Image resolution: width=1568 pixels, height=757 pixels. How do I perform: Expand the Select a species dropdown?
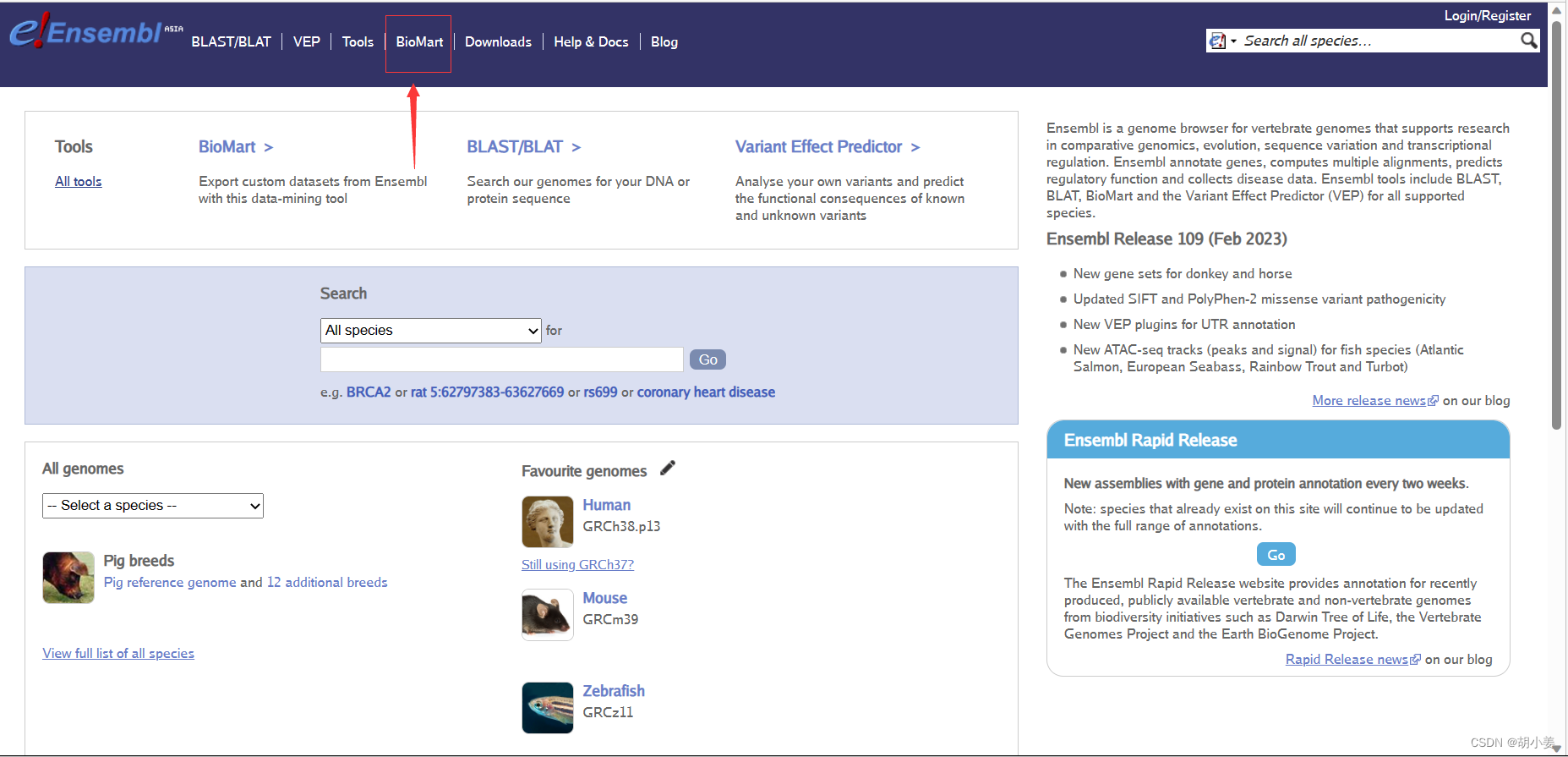[153, 506]
